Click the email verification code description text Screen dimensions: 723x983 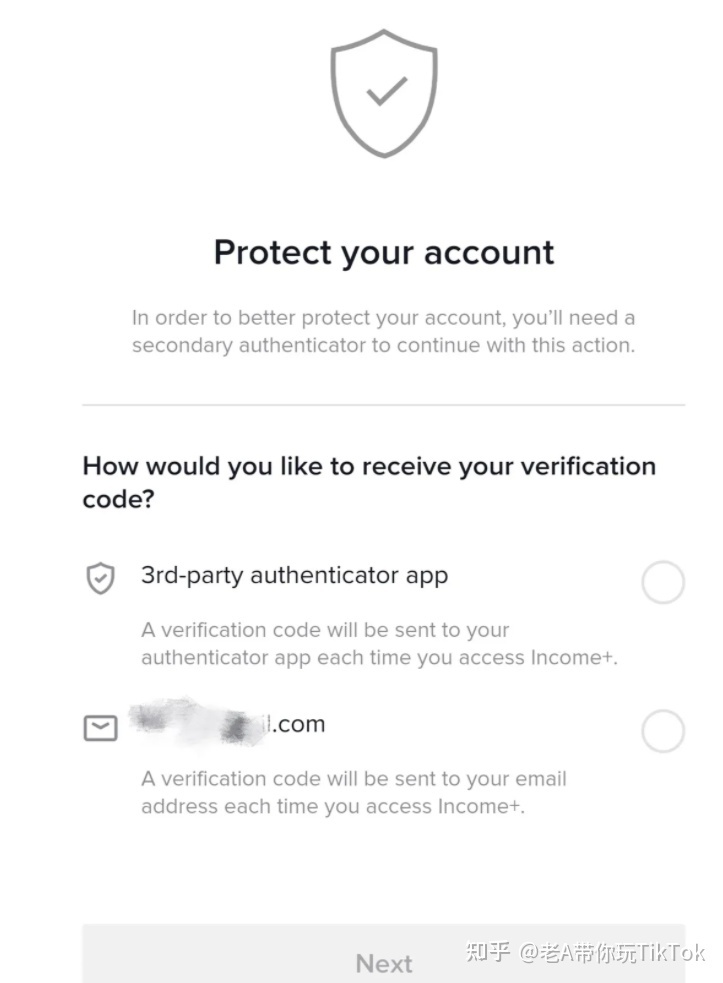click(x=353, y=792)
